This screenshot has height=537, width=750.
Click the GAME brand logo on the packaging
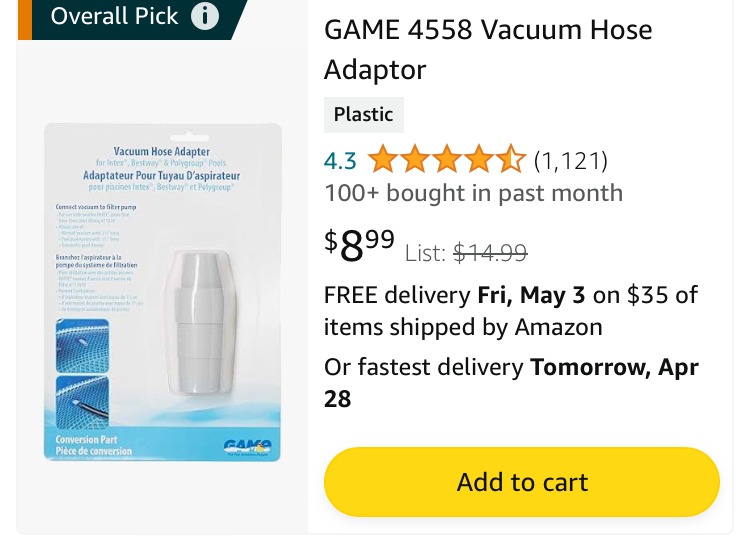[x=247, y=447]
